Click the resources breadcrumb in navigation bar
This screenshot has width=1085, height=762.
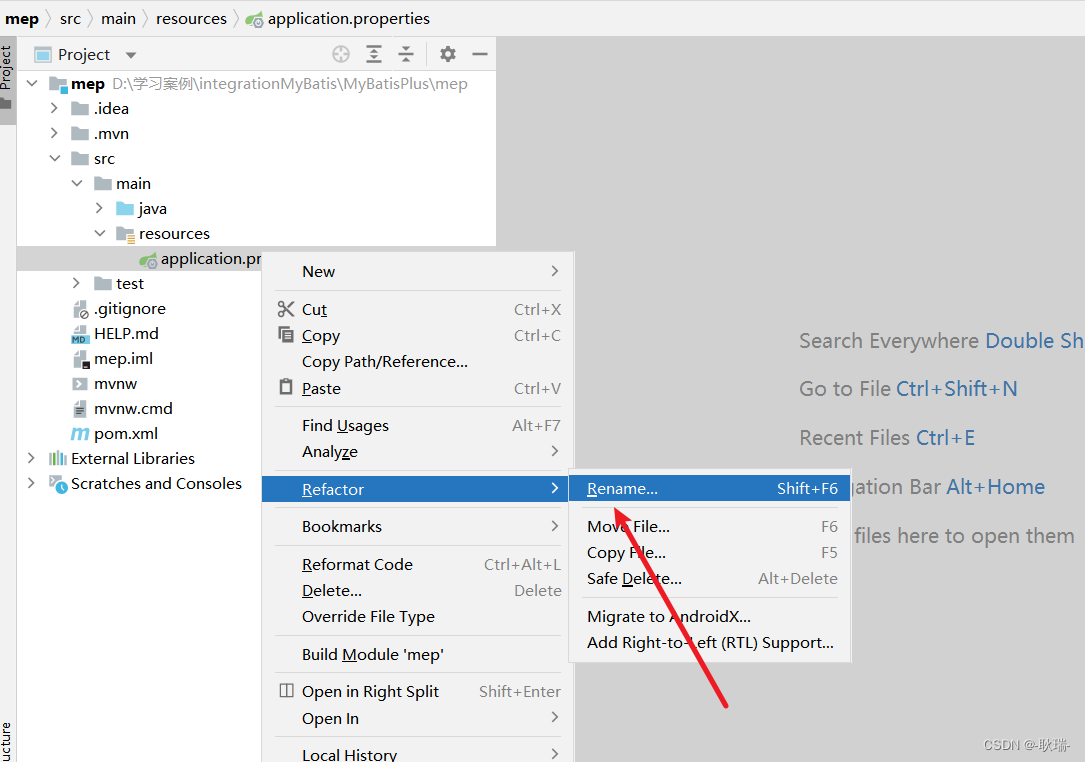pyautogui.click(x=191, y=19)
